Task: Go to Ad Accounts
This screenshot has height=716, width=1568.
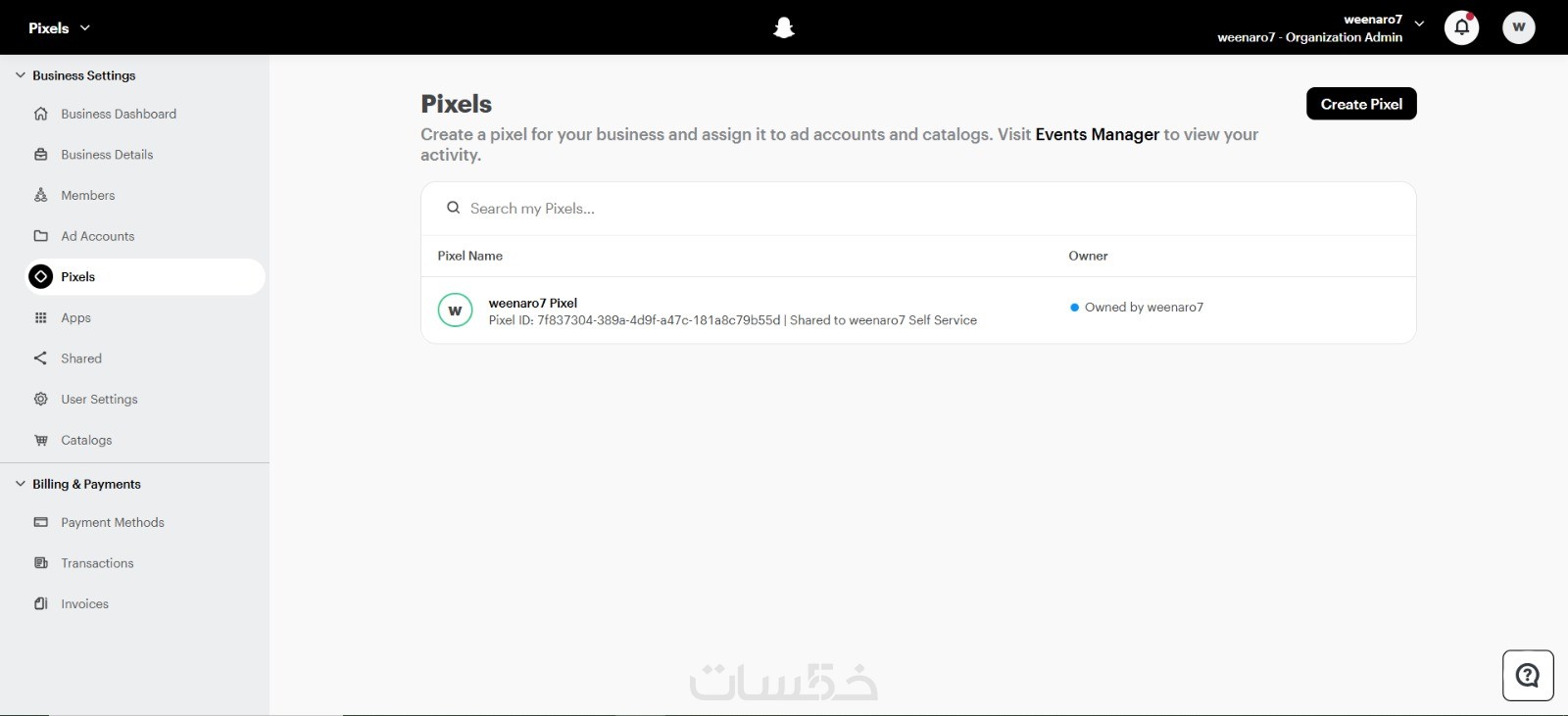Action: [97, 236]
